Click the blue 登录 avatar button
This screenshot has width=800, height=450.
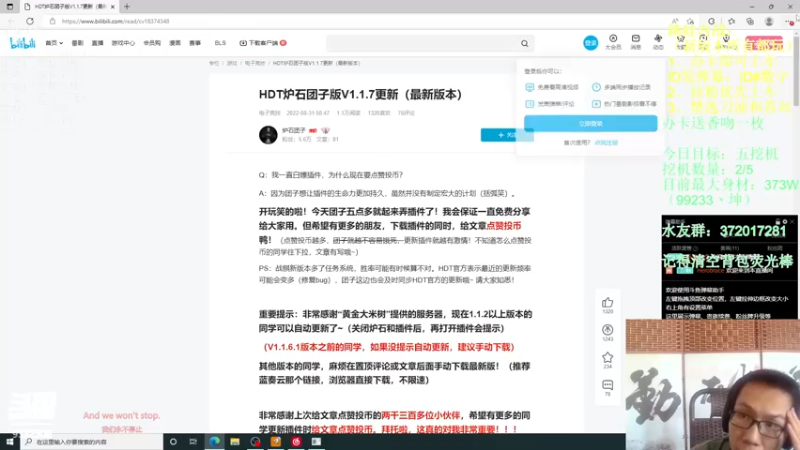click(x=590, y=43)
